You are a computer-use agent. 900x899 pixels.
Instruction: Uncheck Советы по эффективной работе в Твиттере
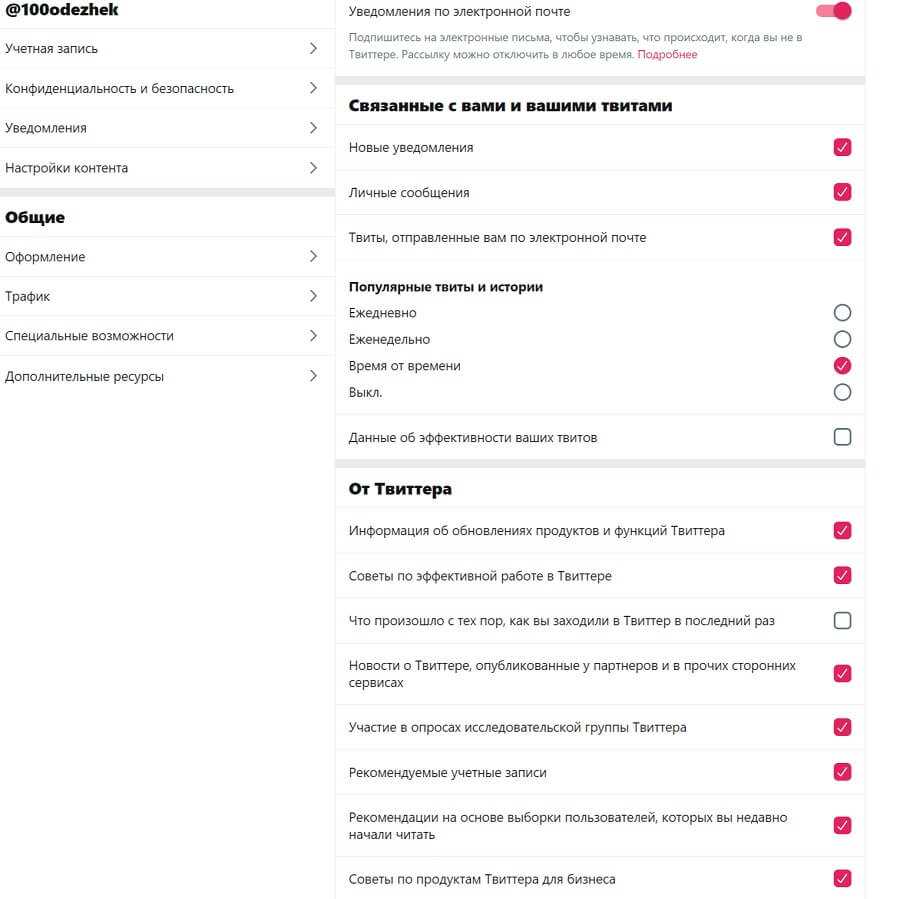pos(842,575)
